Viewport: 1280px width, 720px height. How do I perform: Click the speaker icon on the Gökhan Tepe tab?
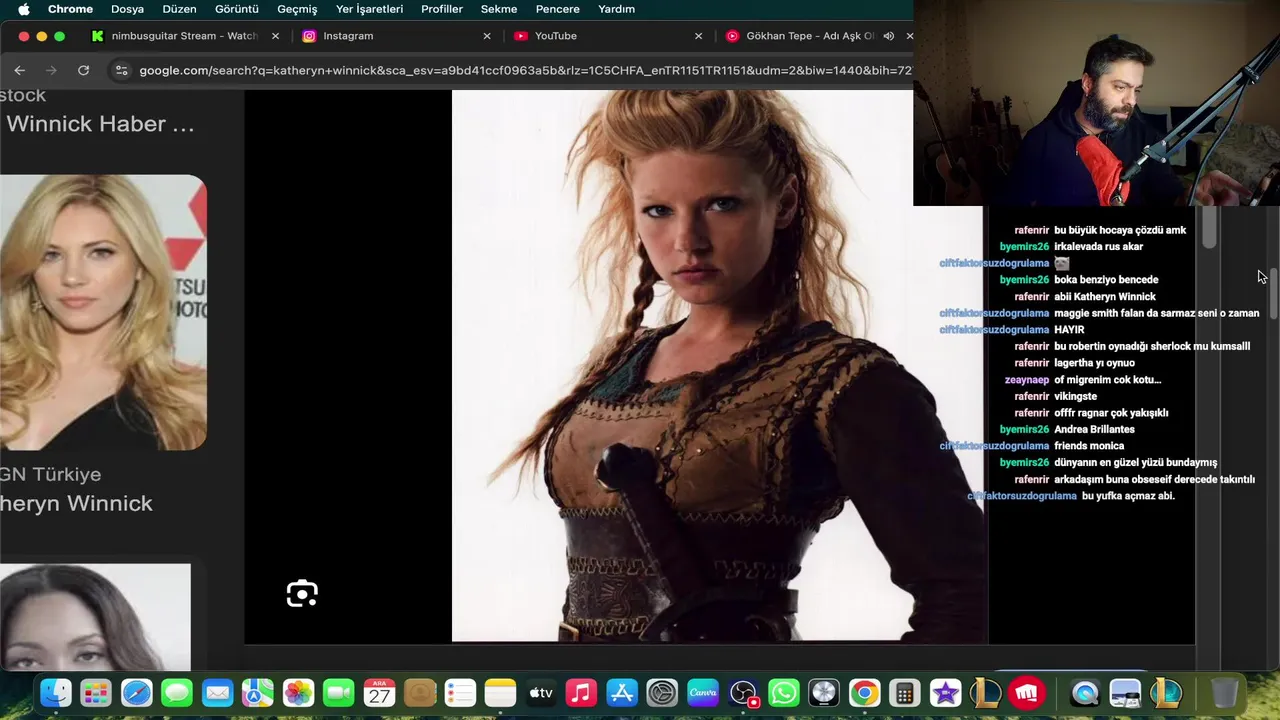coord(888,36)
